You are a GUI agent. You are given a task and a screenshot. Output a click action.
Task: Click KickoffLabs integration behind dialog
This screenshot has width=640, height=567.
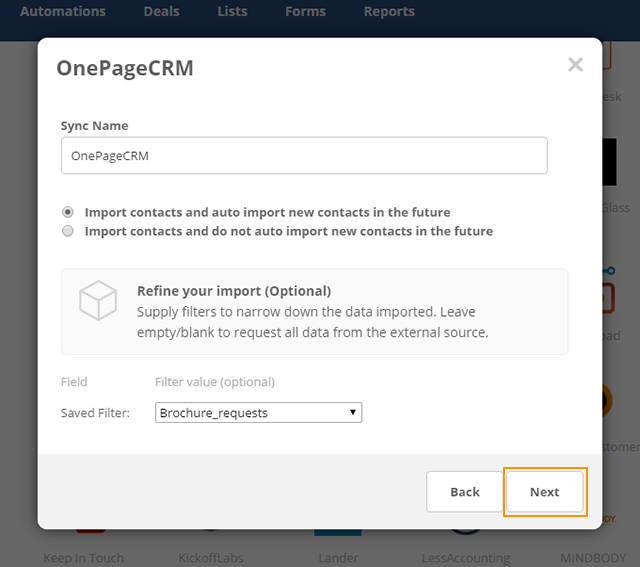click(211, 558)
